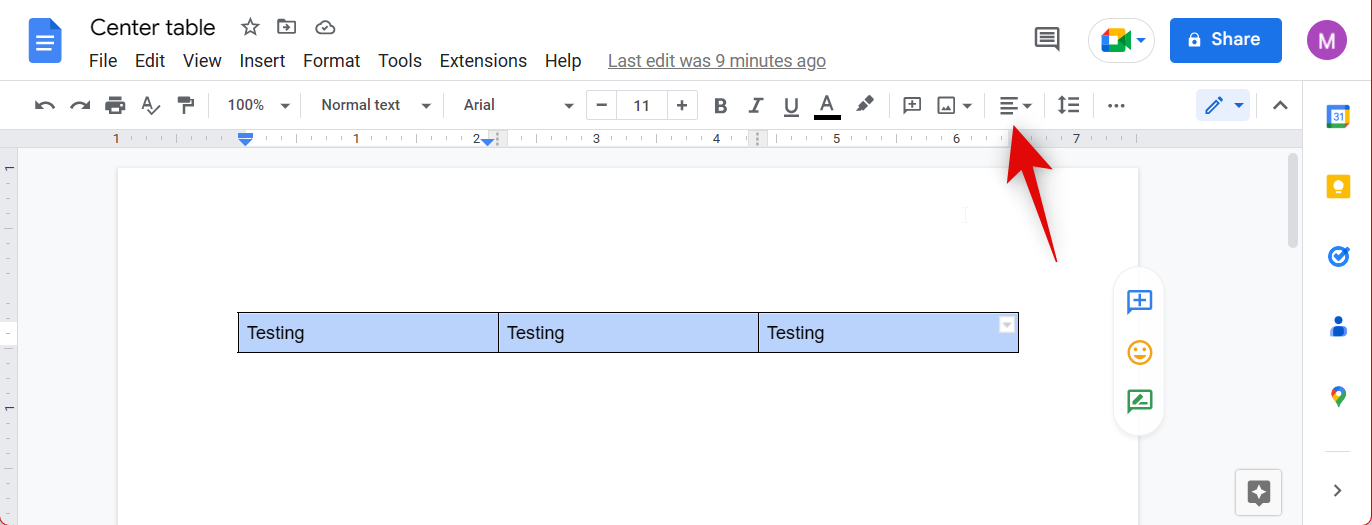Click the Undo arrow icon
1372x525 pixels.
point(45,105)
